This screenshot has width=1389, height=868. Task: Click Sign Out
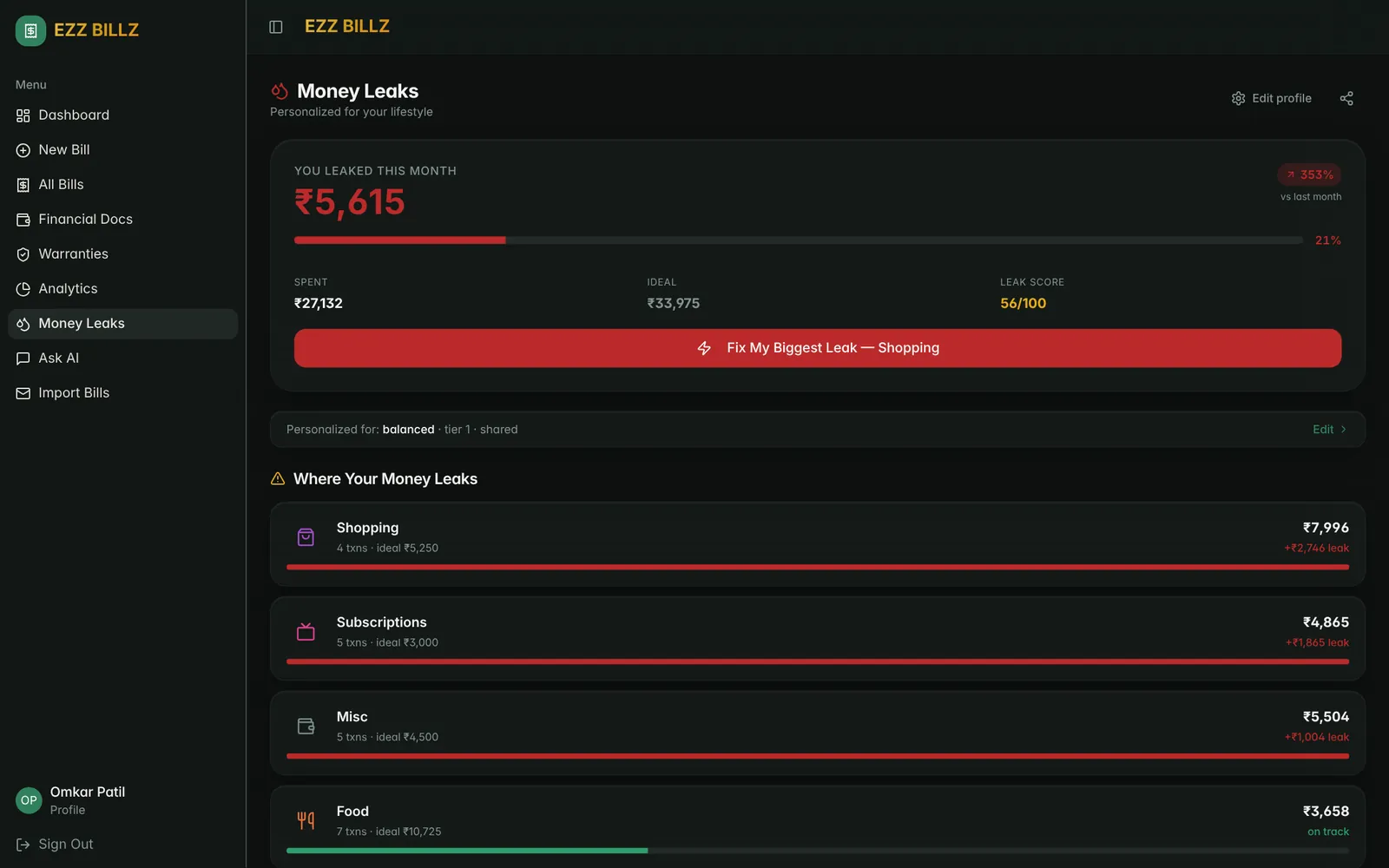54,845
